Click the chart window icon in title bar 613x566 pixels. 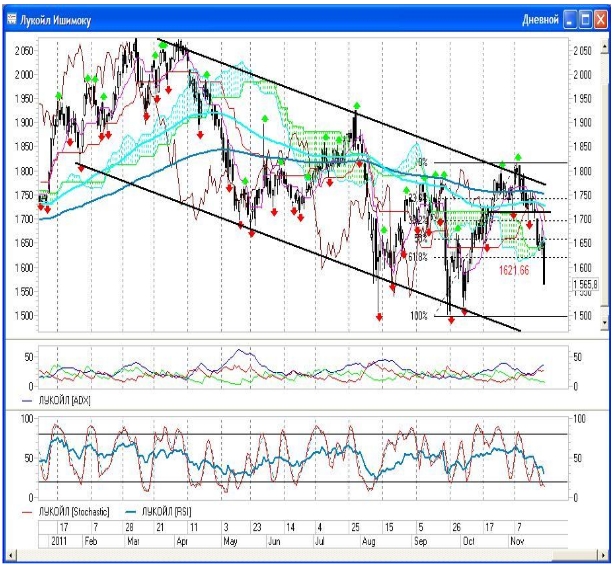coord(12,19)
